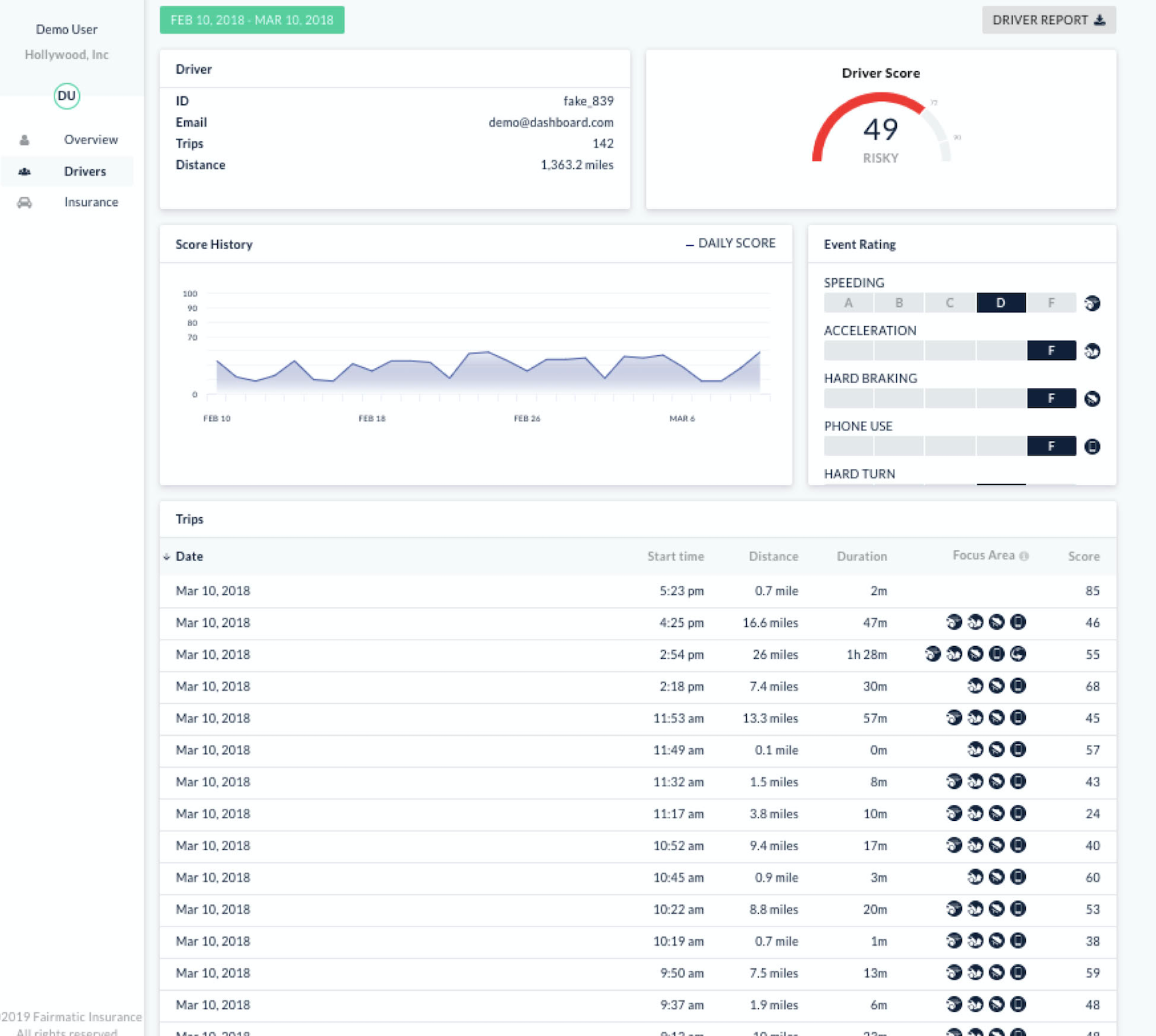Image resolution: width=1156 pixels, height=1036 pixels.
Task: Download the driver report
Action: (1048, 20)
